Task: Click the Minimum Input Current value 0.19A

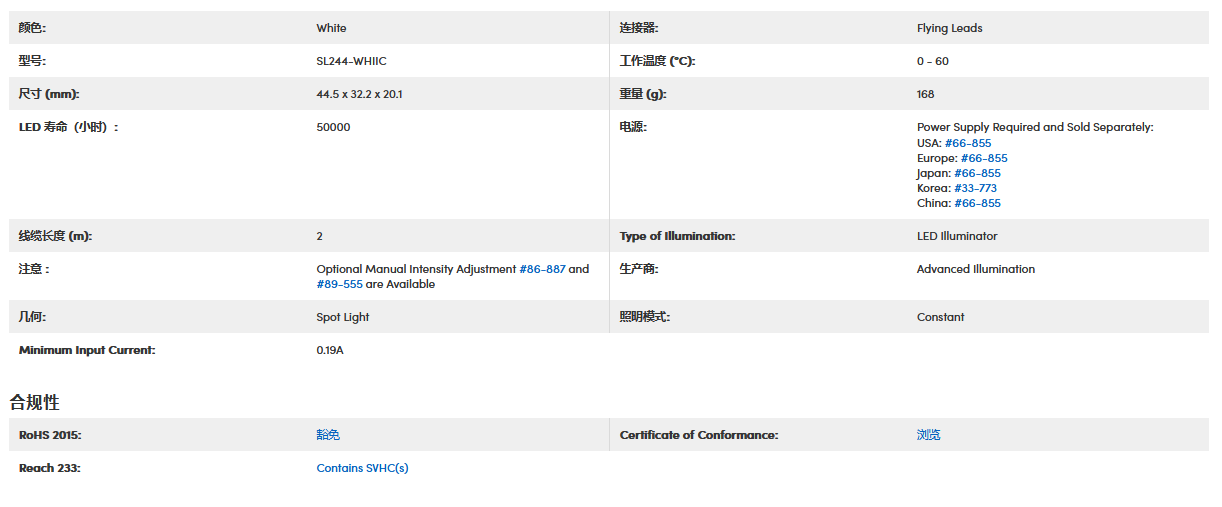Action: pos(330,350)
